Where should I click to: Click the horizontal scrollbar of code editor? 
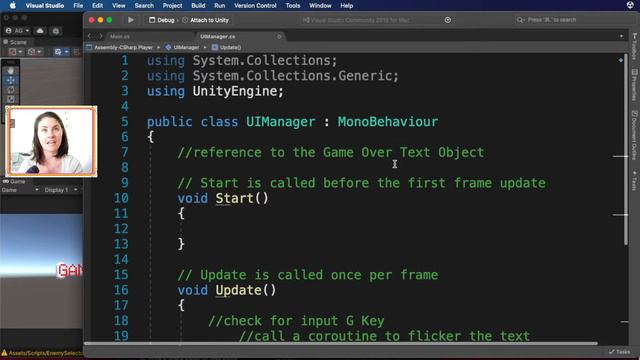pos(341,343)
